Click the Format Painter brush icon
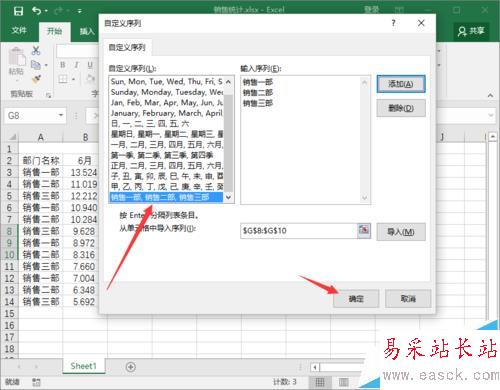500x390 pixels. pos(36,79)
